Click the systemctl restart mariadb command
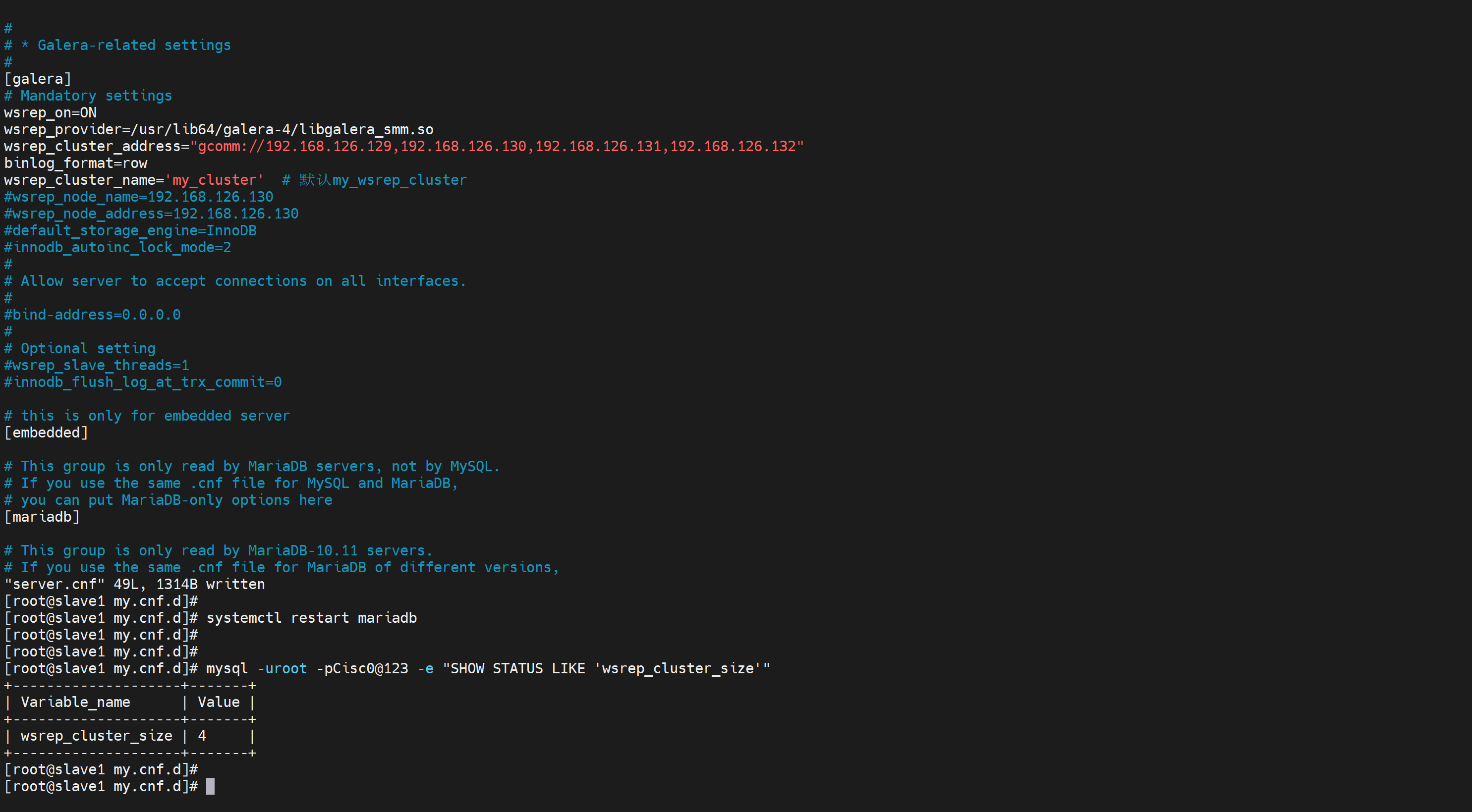 [311, 618]
